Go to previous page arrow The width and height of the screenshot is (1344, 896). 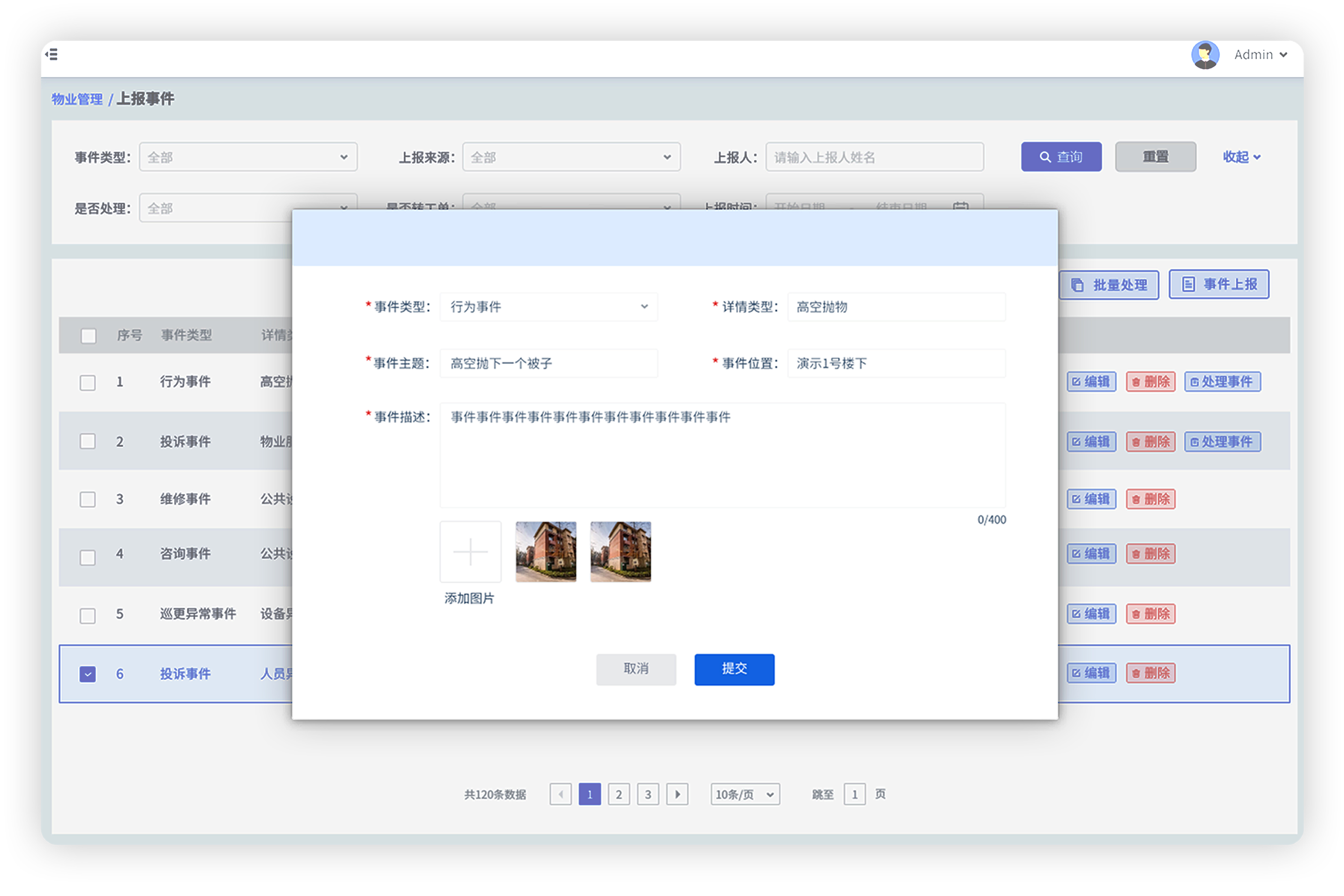tap(560, 794)
